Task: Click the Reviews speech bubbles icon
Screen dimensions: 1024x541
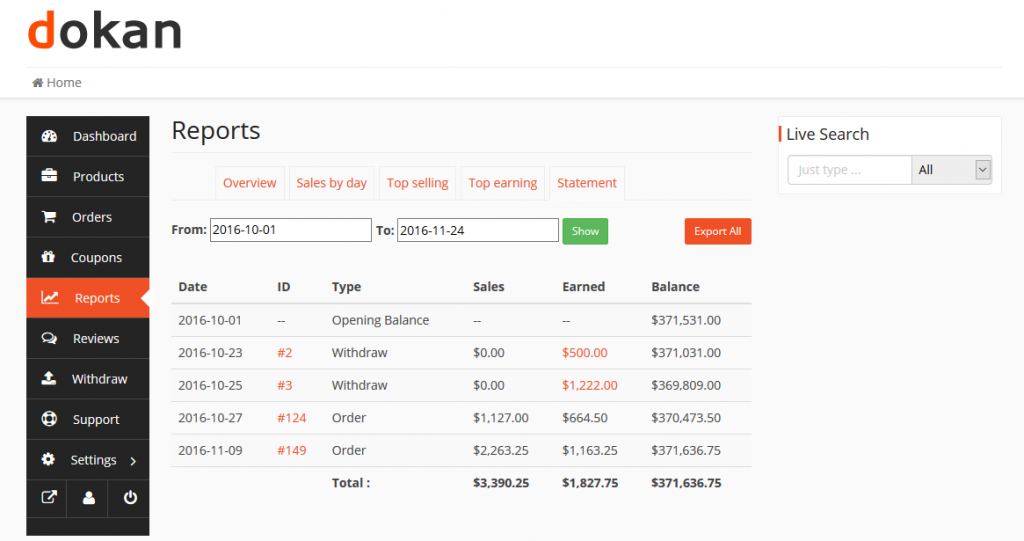Action: click(49, 338)
